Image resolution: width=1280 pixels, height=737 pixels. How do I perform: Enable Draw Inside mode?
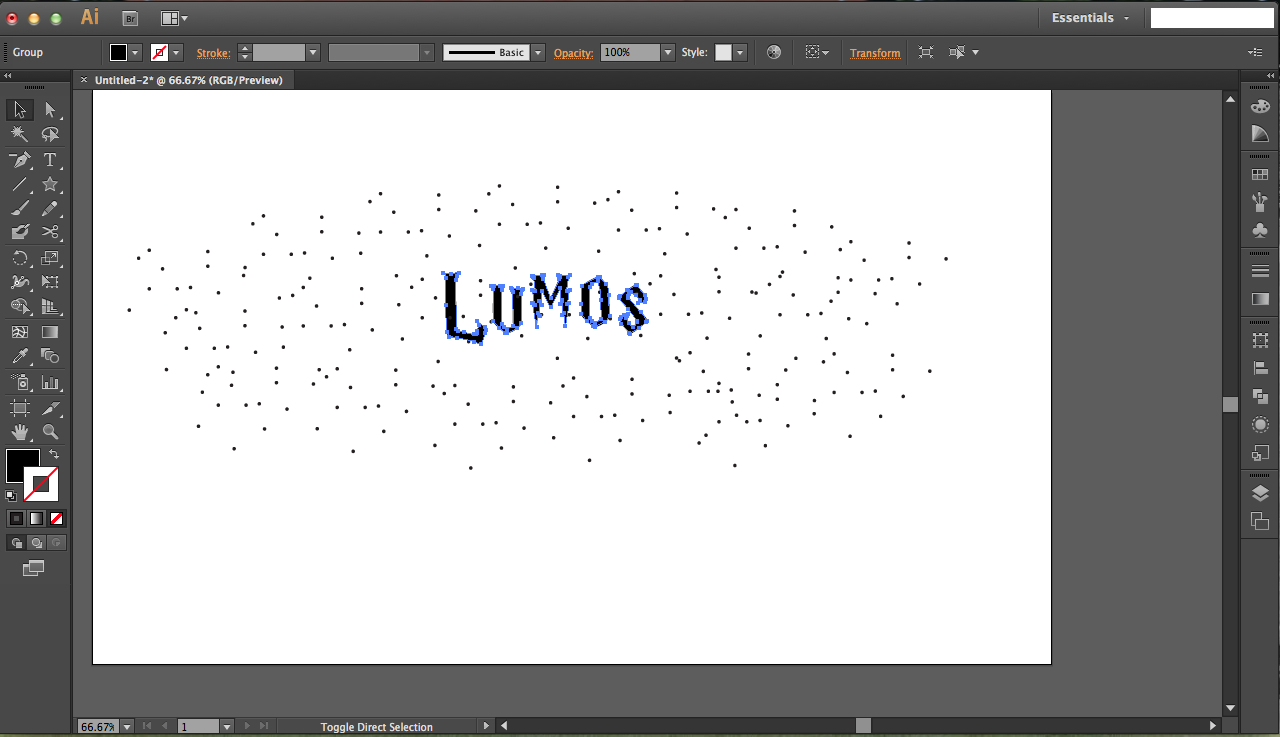(x=56, y=543)
